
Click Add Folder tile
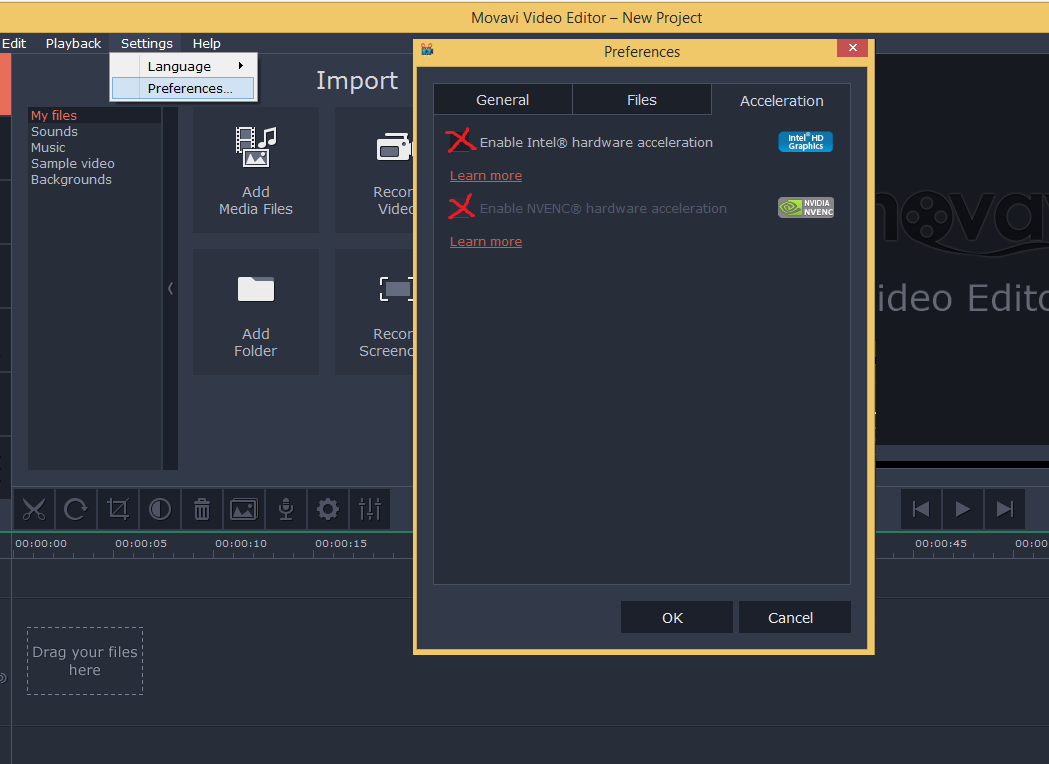pyautogui.click(x=256, y=312)
